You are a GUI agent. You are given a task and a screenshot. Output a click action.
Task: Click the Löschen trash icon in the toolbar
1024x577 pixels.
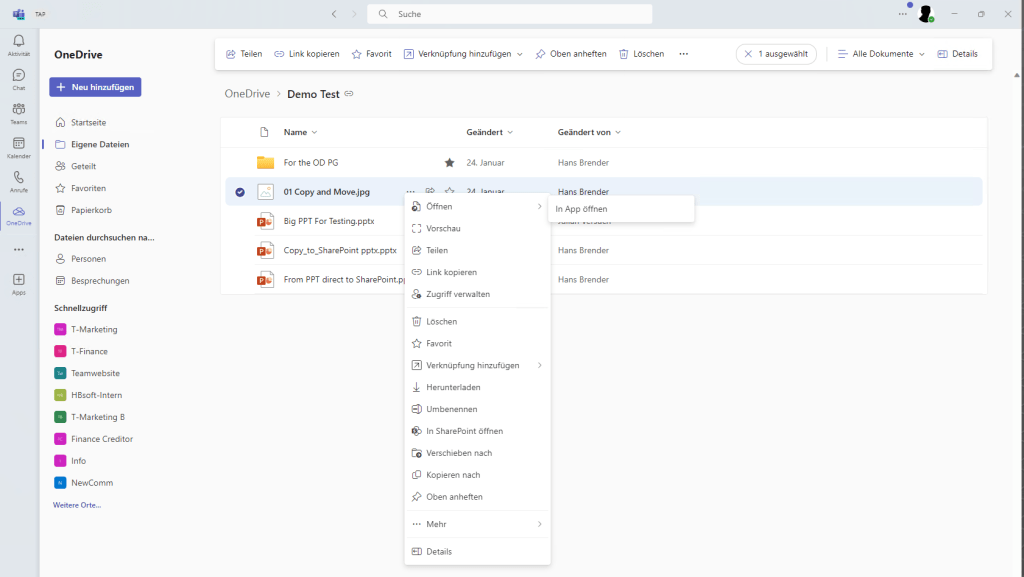[x=622, y=53]
